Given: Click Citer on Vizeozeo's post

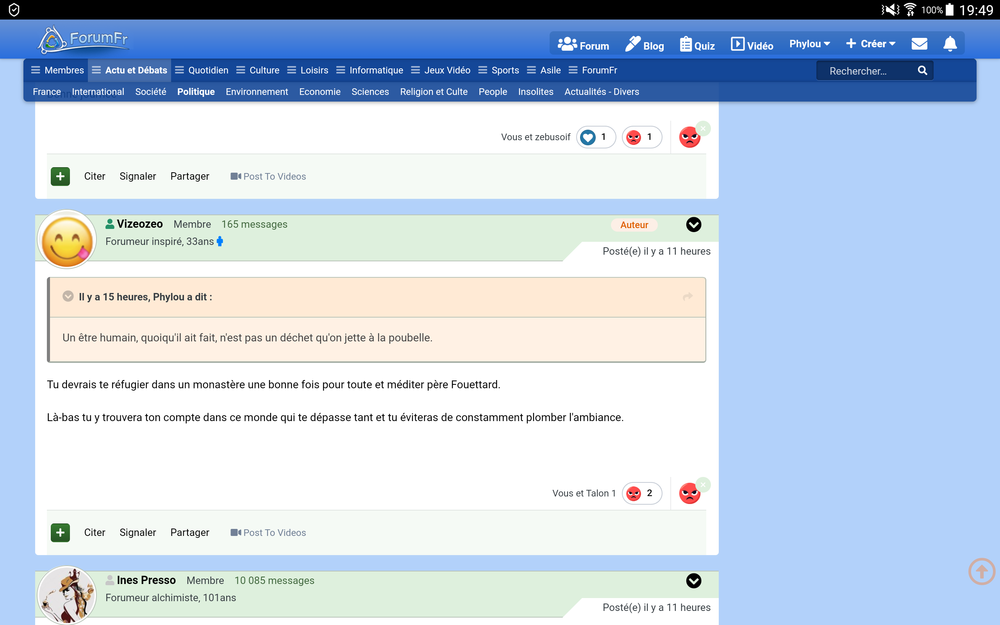Looking at the screenshot, I should (94, 532).
